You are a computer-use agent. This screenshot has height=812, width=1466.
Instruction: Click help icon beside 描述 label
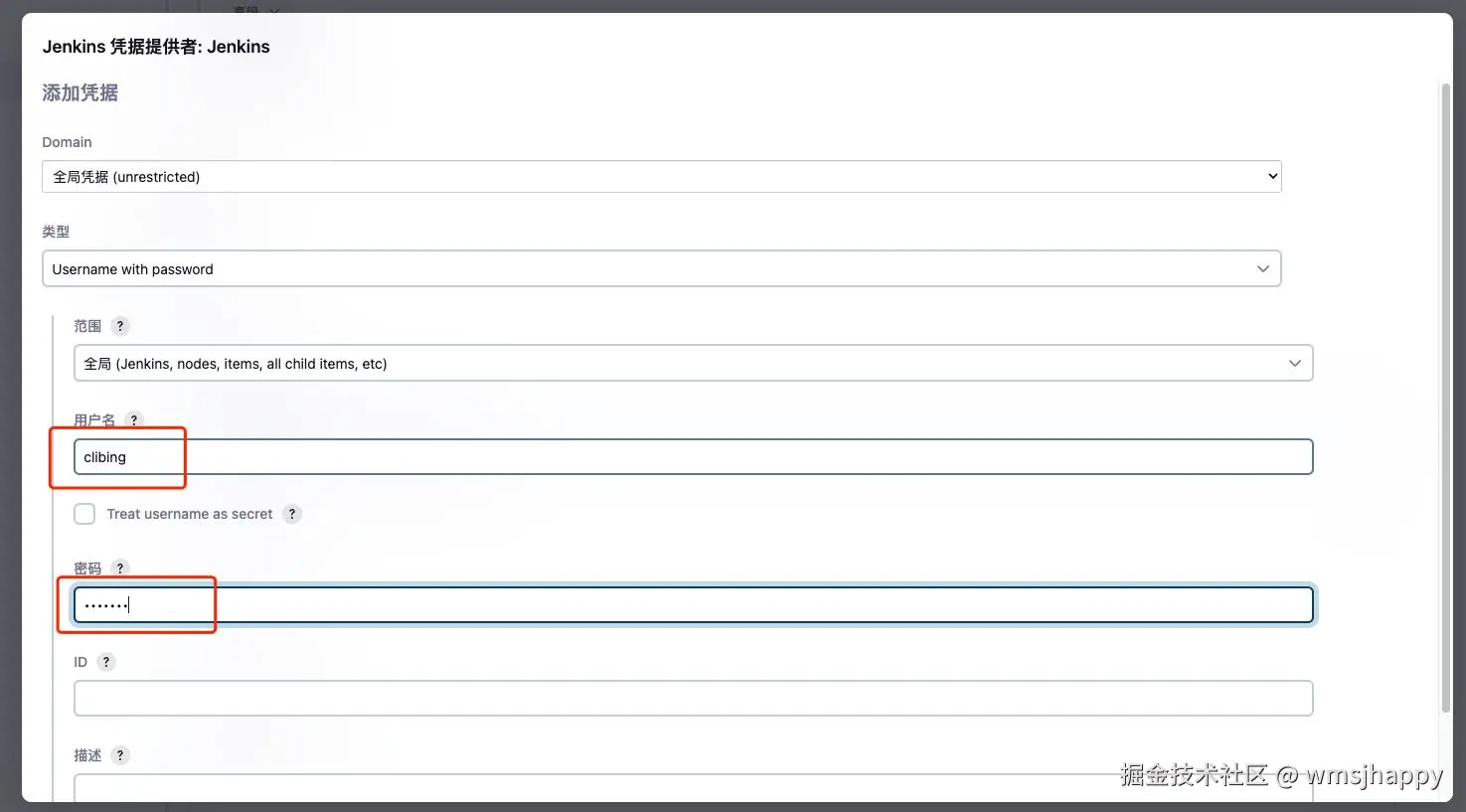pyautogui.click(x=120, y=755)
